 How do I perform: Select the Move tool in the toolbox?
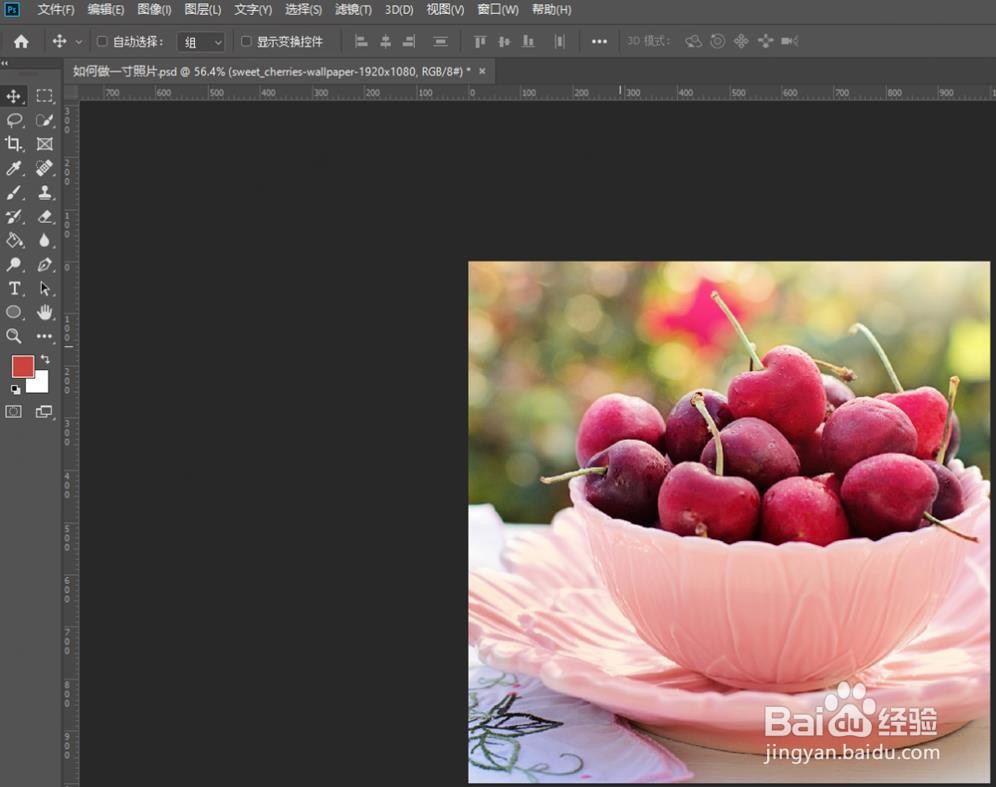[x=13, y=96]
